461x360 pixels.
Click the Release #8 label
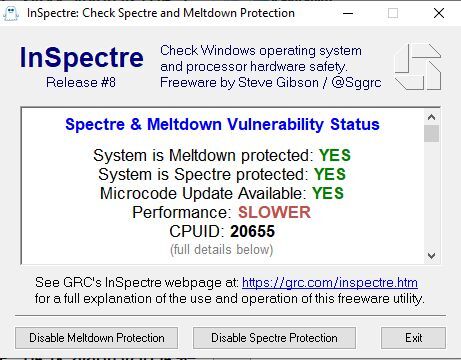click(81, 82)
